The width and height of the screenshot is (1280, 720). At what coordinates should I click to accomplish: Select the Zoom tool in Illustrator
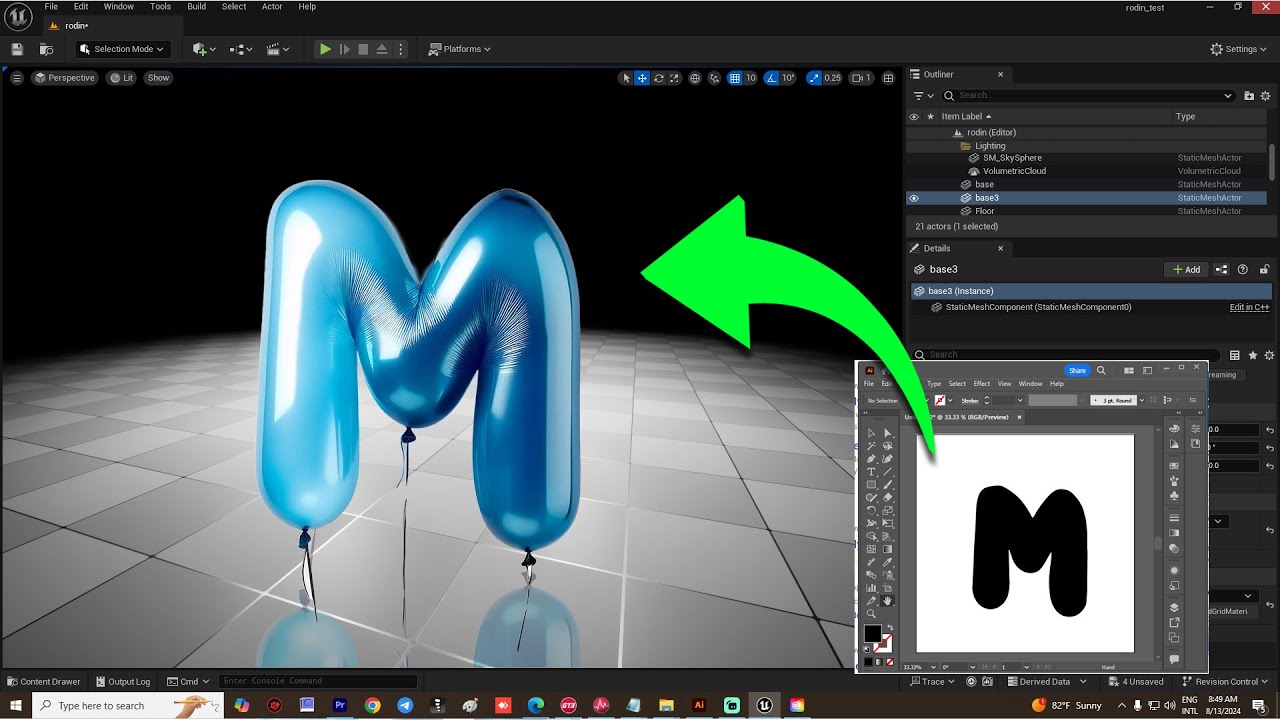871,614
